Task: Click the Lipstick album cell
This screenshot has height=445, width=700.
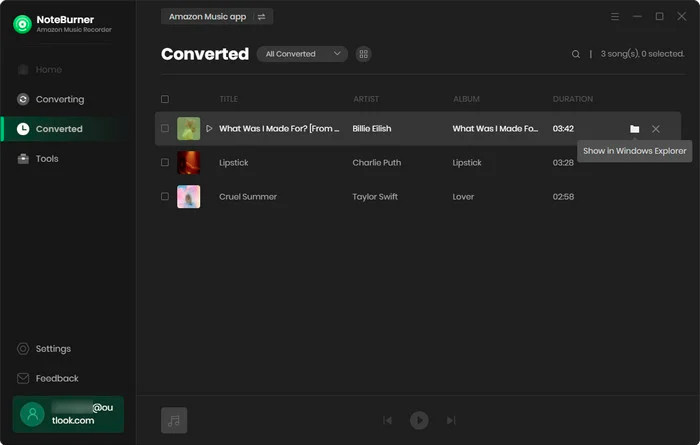Action: [x=467, y=162]
